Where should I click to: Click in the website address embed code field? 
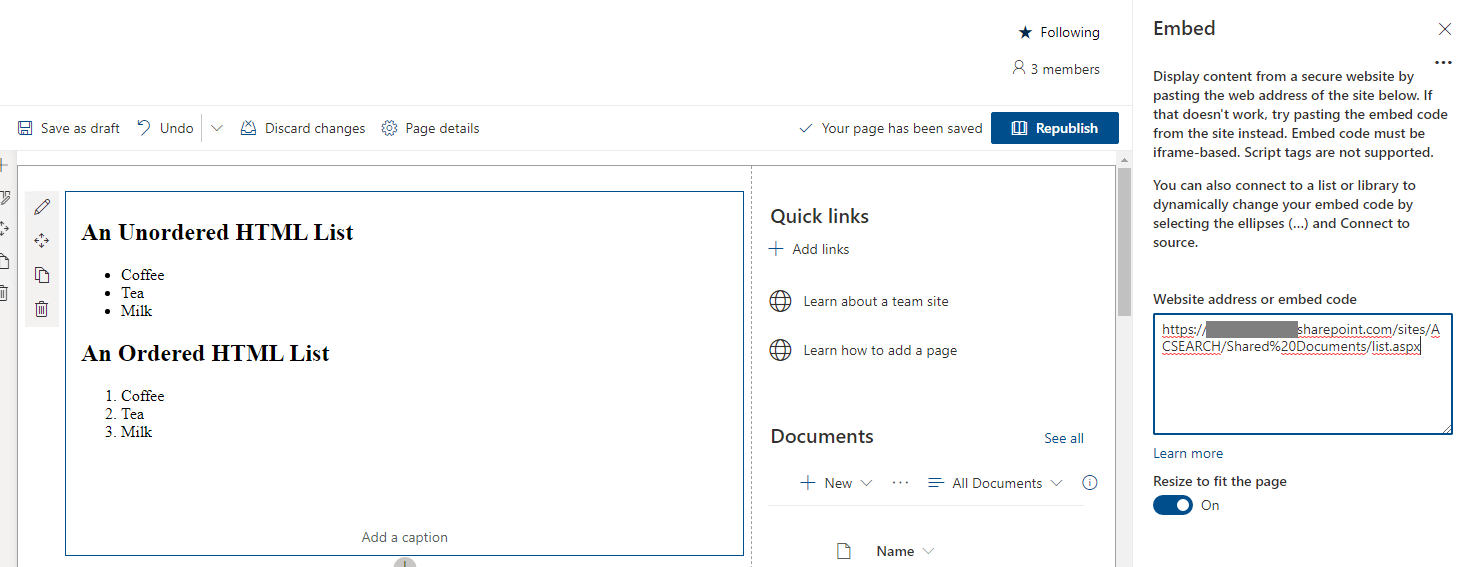point(1302,374)
